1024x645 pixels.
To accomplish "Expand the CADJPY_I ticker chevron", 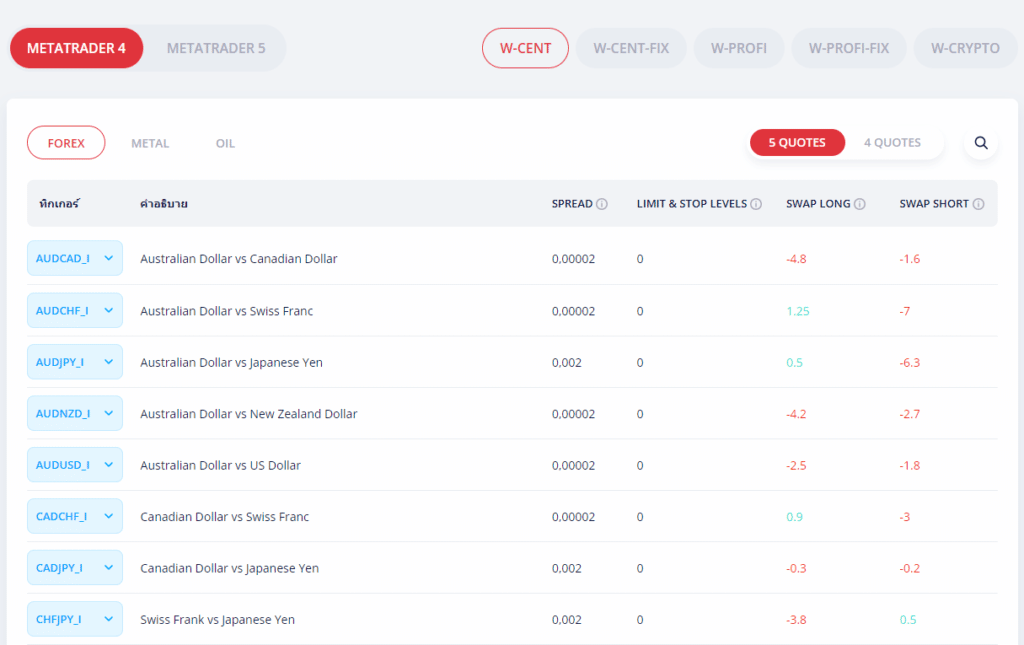I will point(108,568).
